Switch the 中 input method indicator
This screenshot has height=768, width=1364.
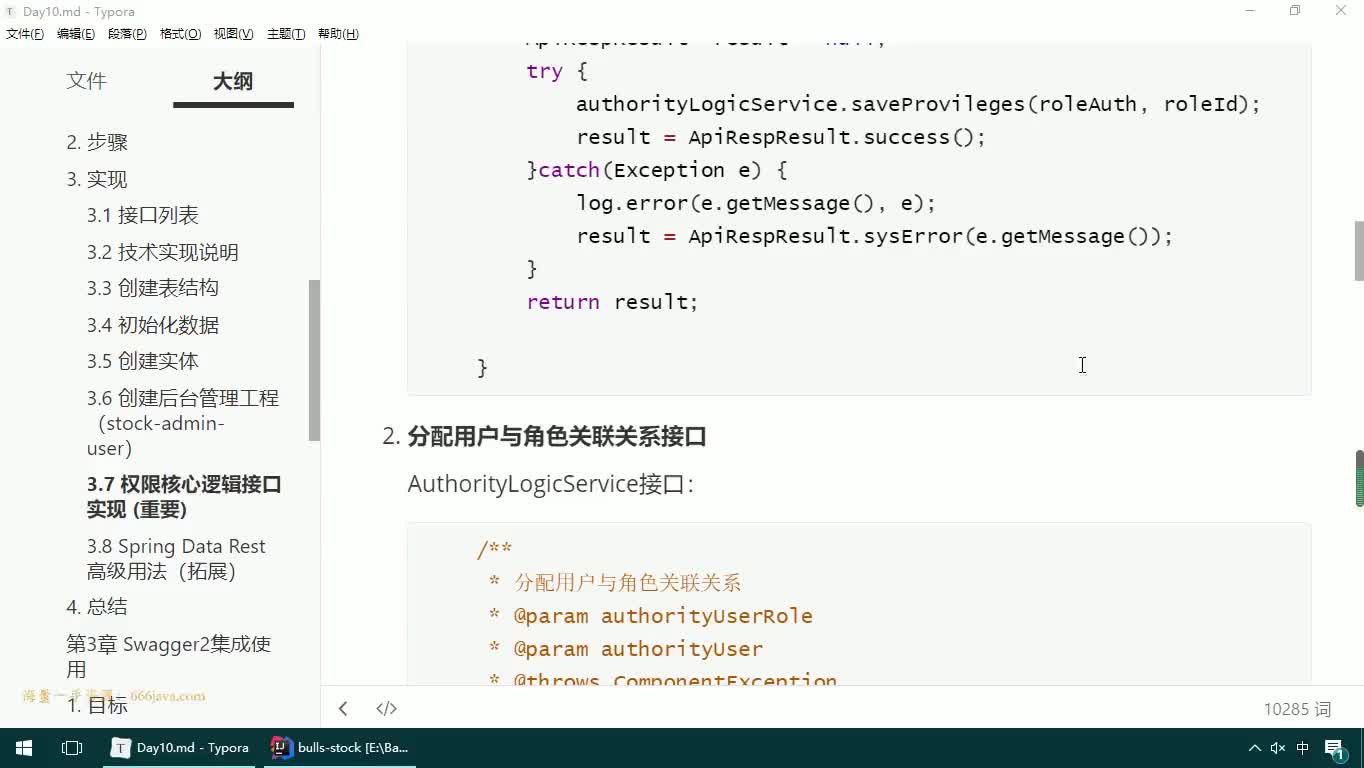pyautogui.click(x=1303, y=748)
